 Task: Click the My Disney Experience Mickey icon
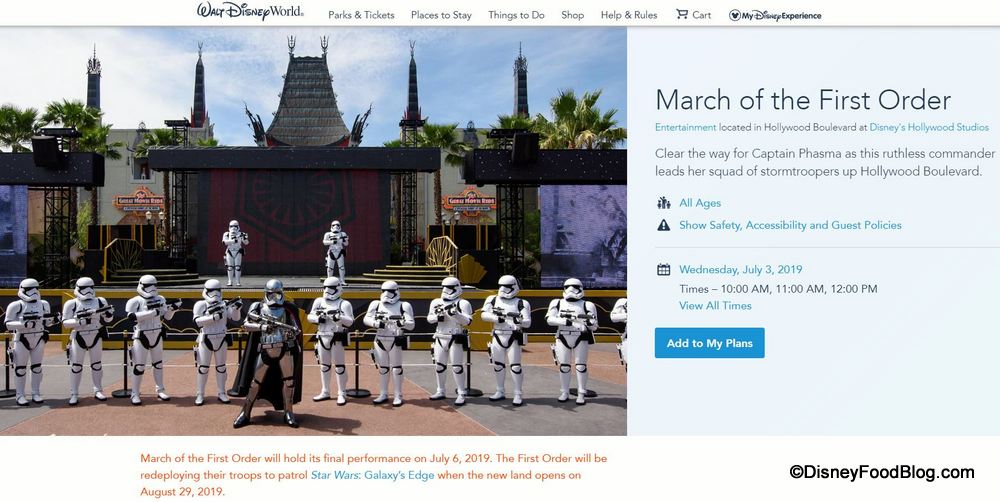(735, 15)
